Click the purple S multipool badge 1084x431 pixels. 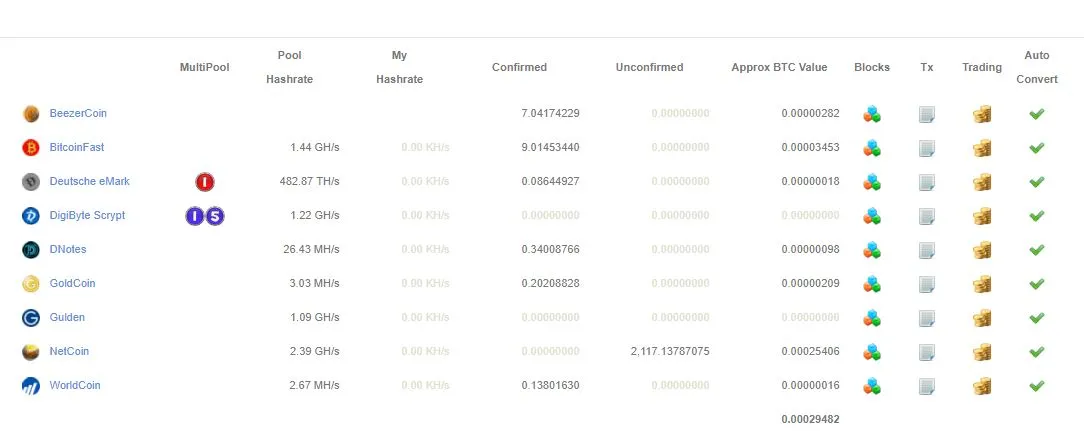click(x=215, y=216)
